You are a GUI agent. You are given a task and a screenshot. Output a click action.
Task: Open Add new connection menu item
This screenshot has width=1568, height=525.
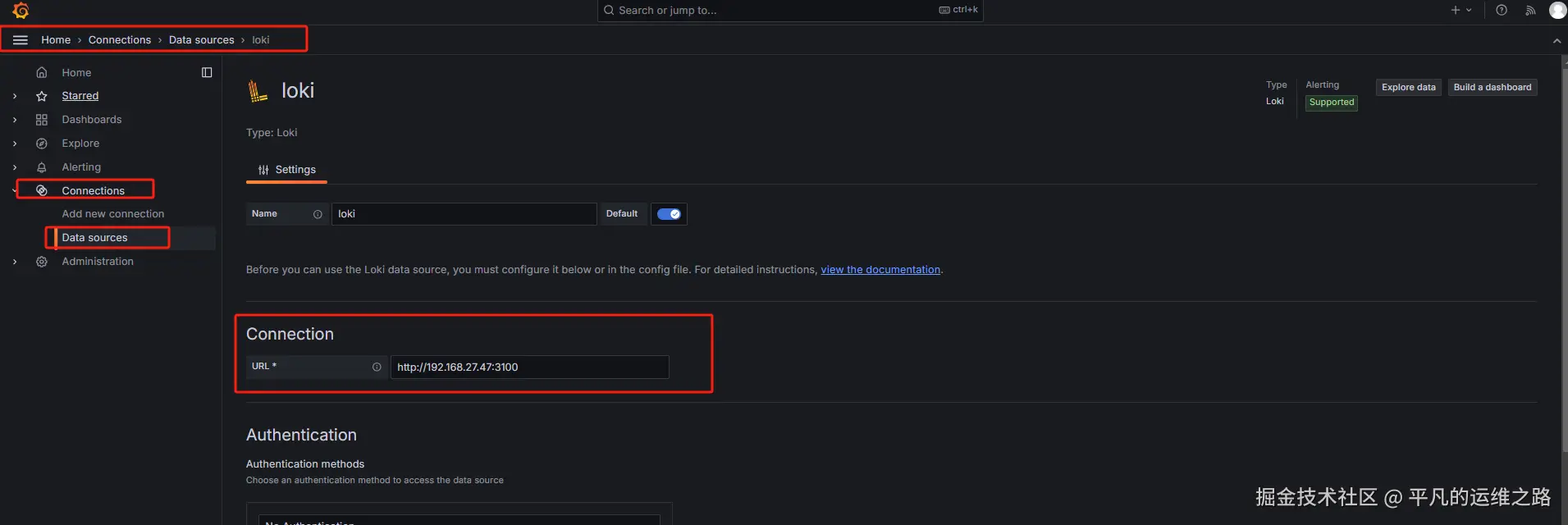tap(113, 214)
